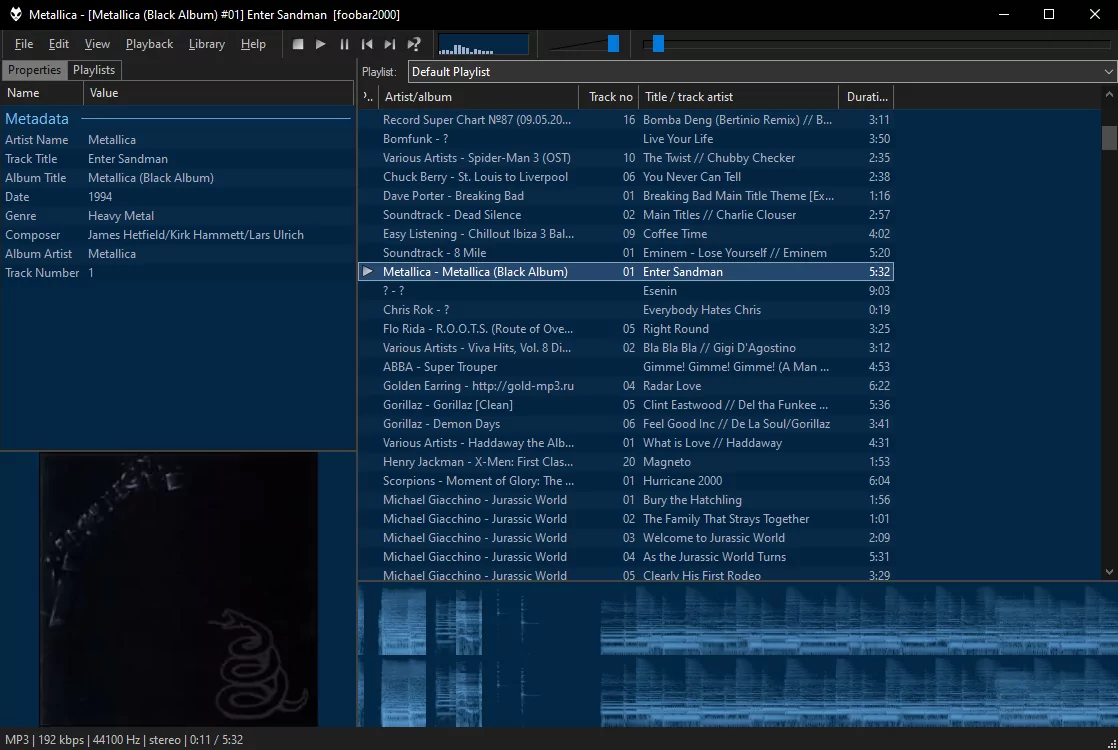The height and width of the screenshot is (750, 1118).
Task: Click the playlist scrollbar down arrow
Action: (1109, 572)
